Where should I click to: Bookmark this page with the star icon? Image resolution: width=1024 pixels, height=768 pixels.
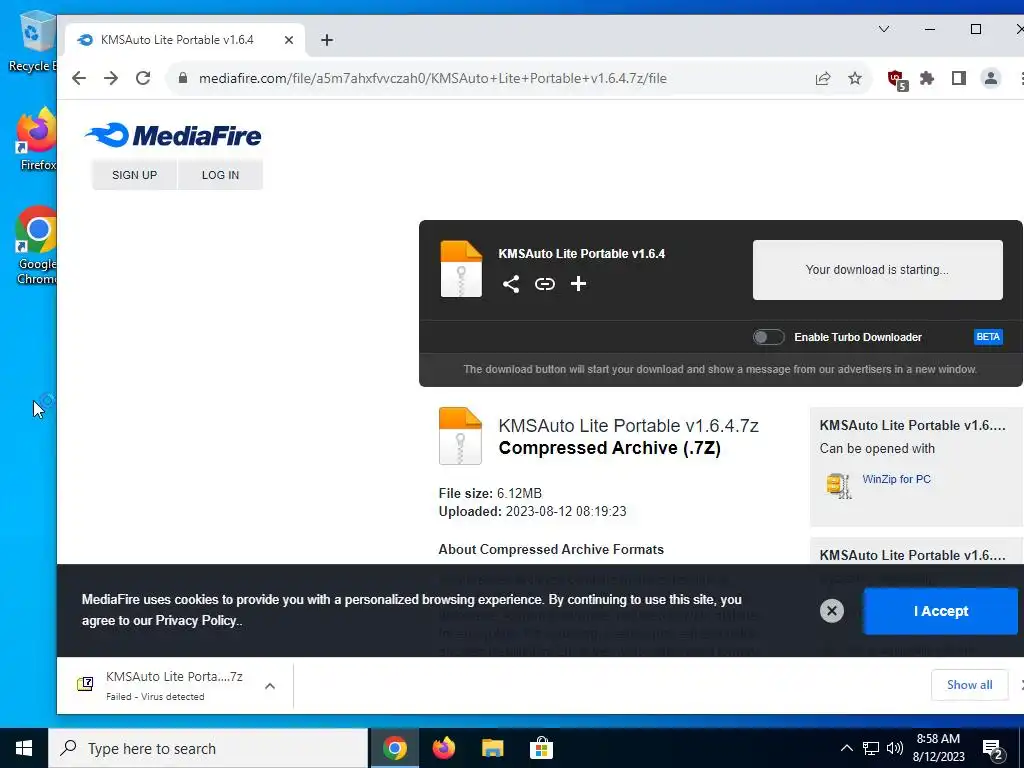[855, 78]
